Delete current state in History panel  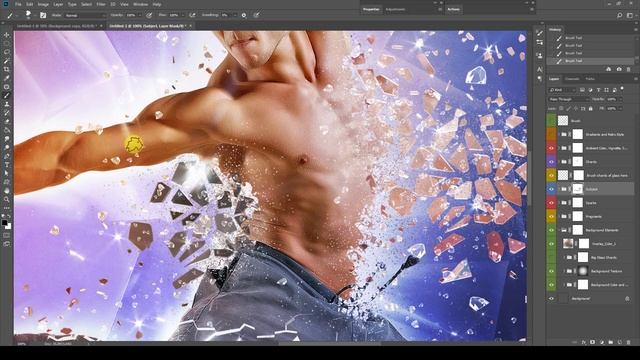tap(629, 69)
